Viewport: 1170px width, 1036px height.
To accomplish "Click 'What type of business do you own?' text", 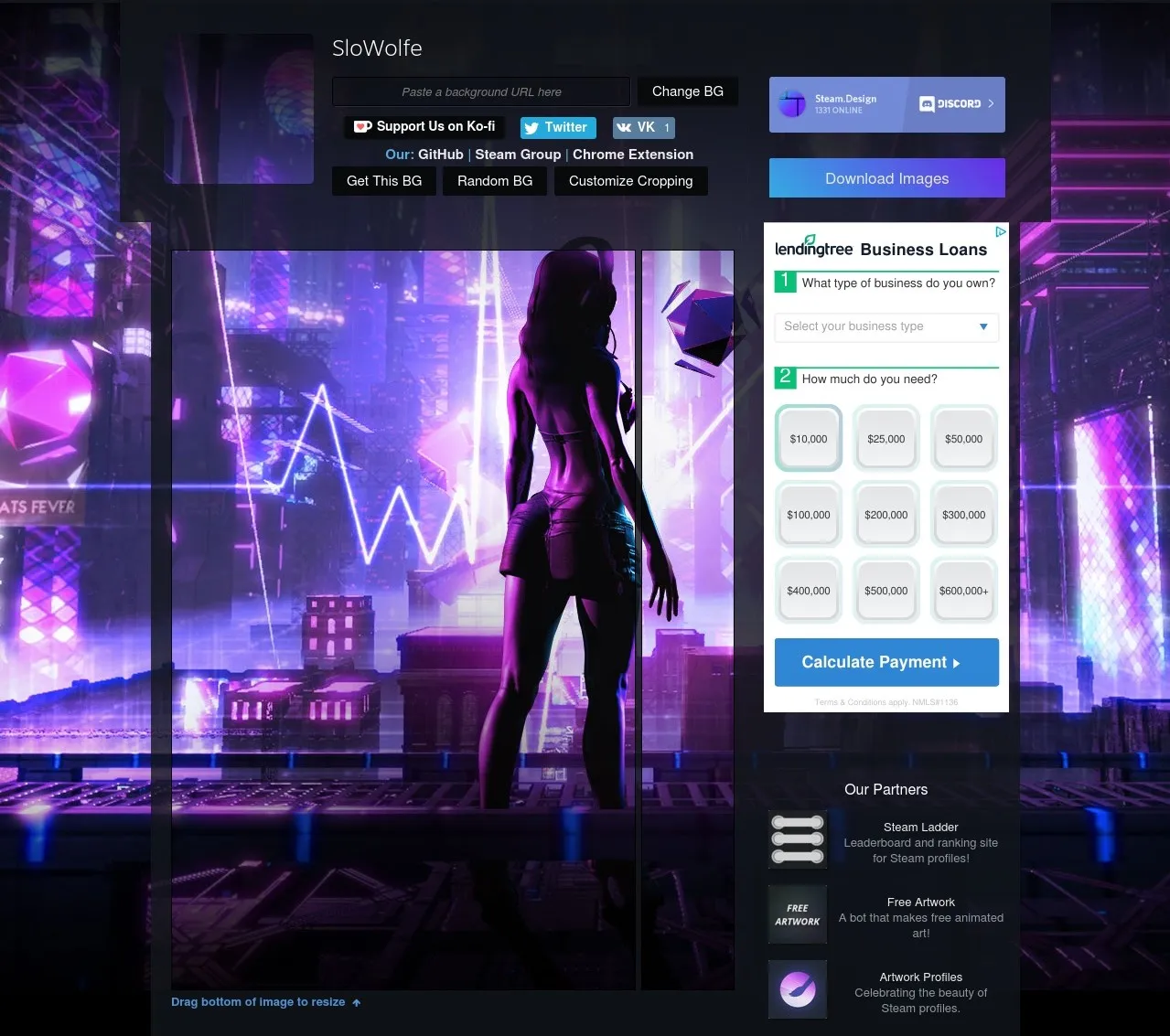I will (x=898, y=283).
